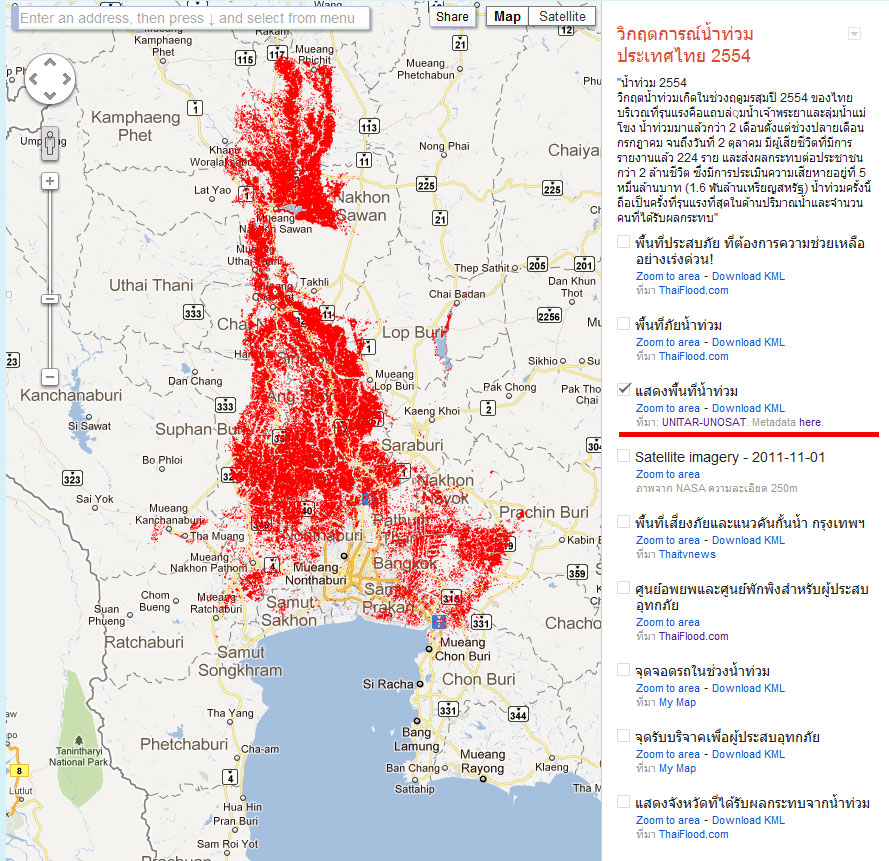The width and height of the screenshot is (889, 861).
Task: Click the วิกฤตการณ์น้ำท่วม ประเทศไทย 2554 title
Action: click(684, 45)
